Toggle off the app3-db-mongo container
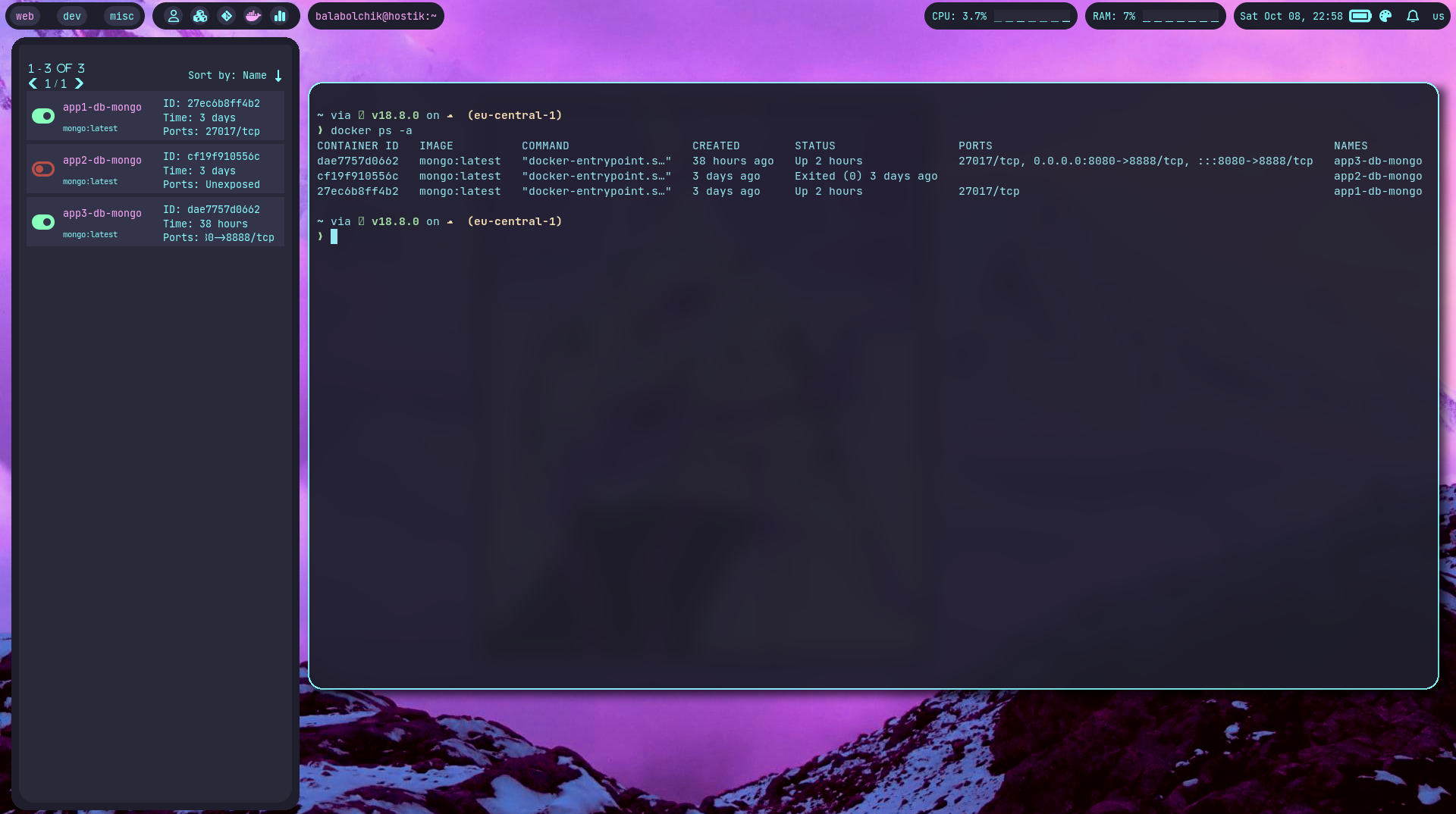 click(x=43, y=222)
